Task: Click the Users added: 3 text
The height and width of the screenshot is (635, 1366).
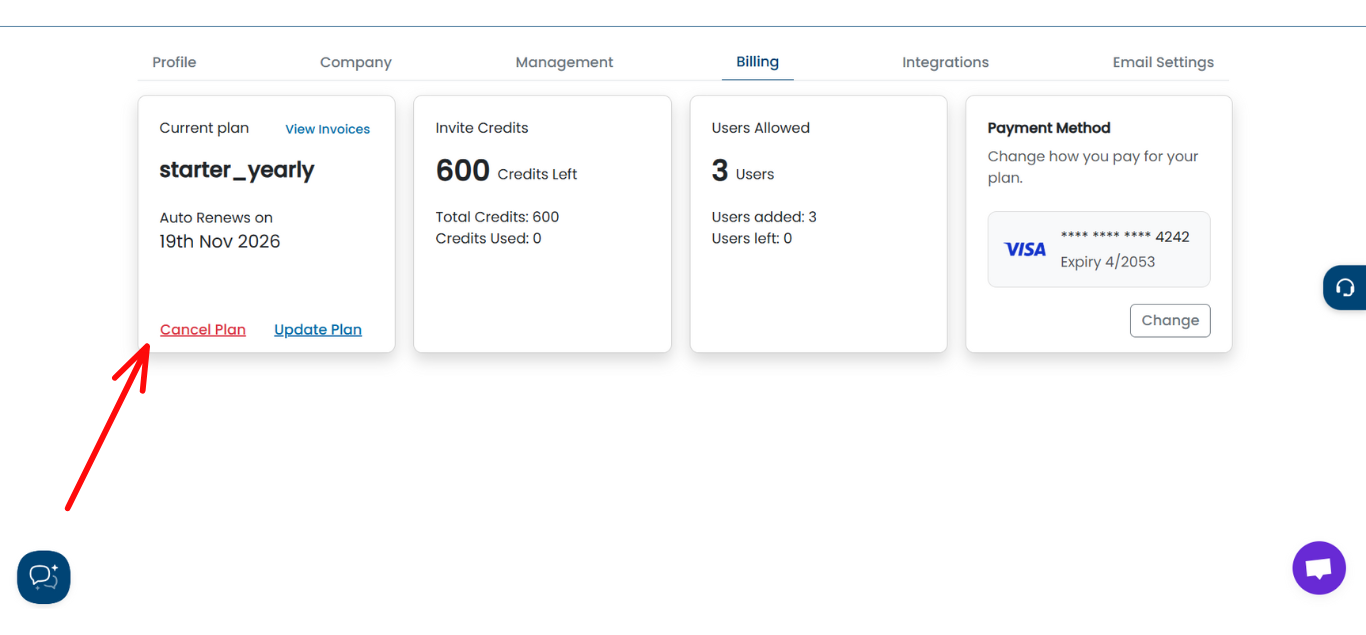Action: click(764, 217)
